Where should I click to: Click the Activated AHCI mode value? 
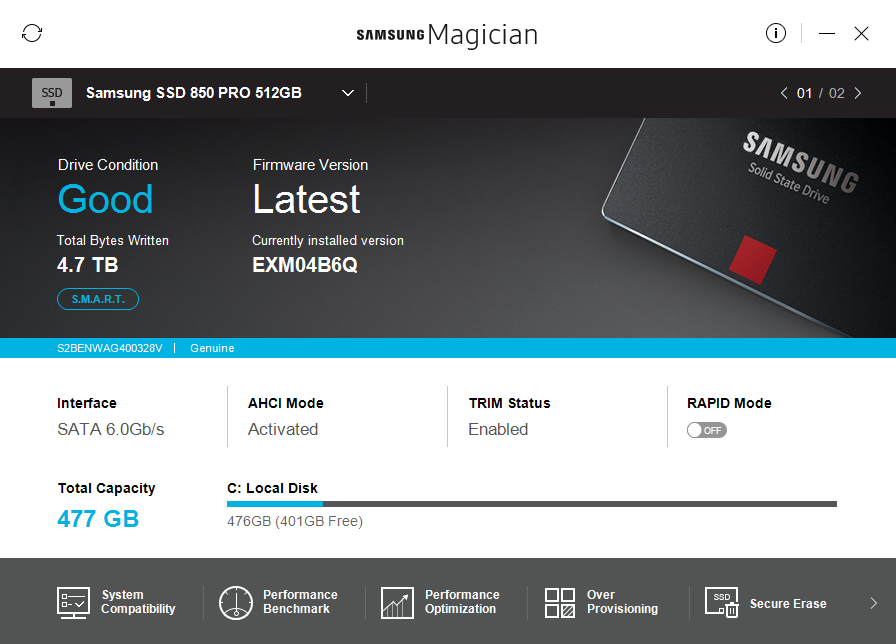pos(283,429)
